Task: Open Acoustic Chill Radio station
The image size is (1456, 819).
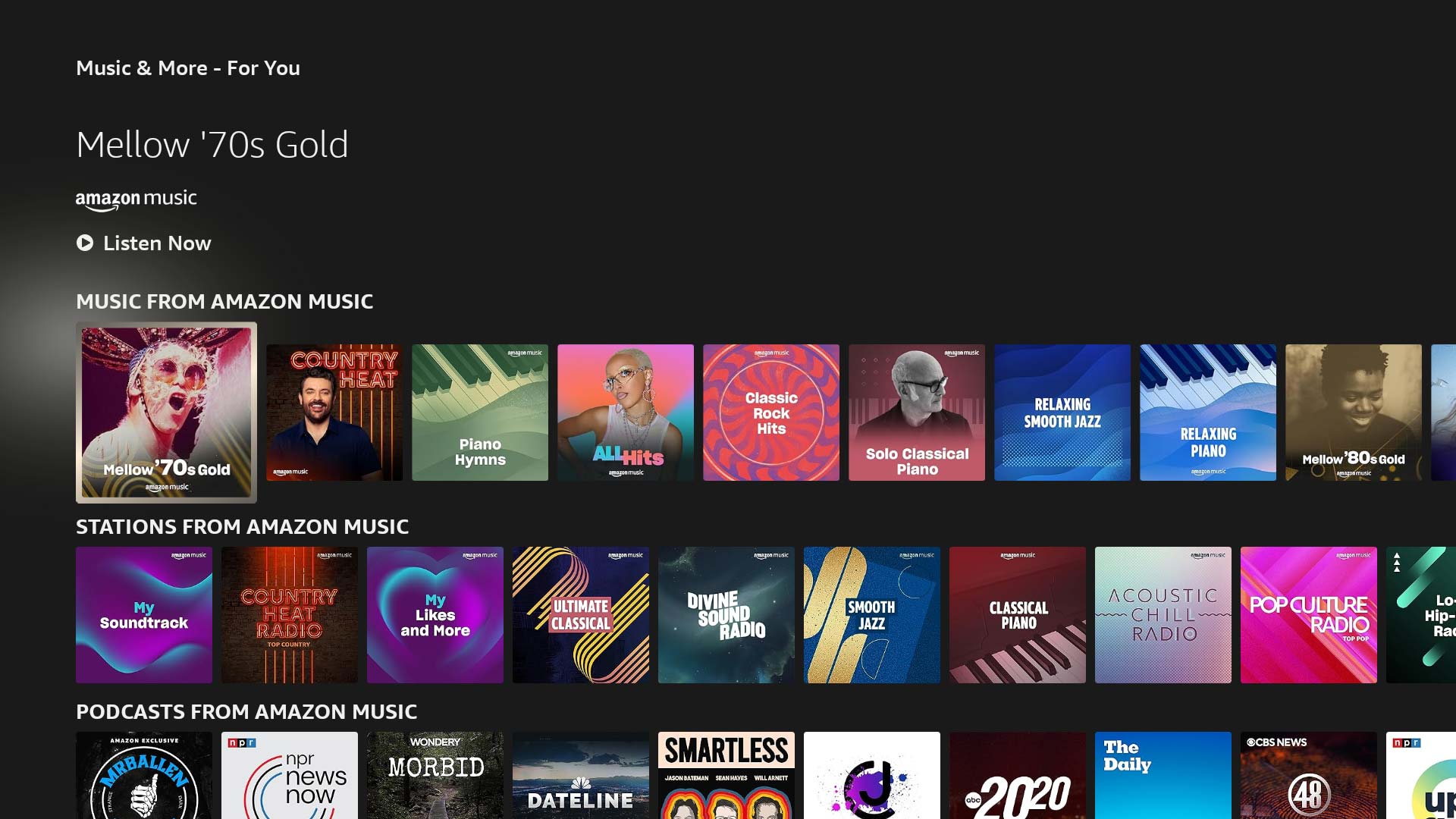Action: [x=1163, y=615]
